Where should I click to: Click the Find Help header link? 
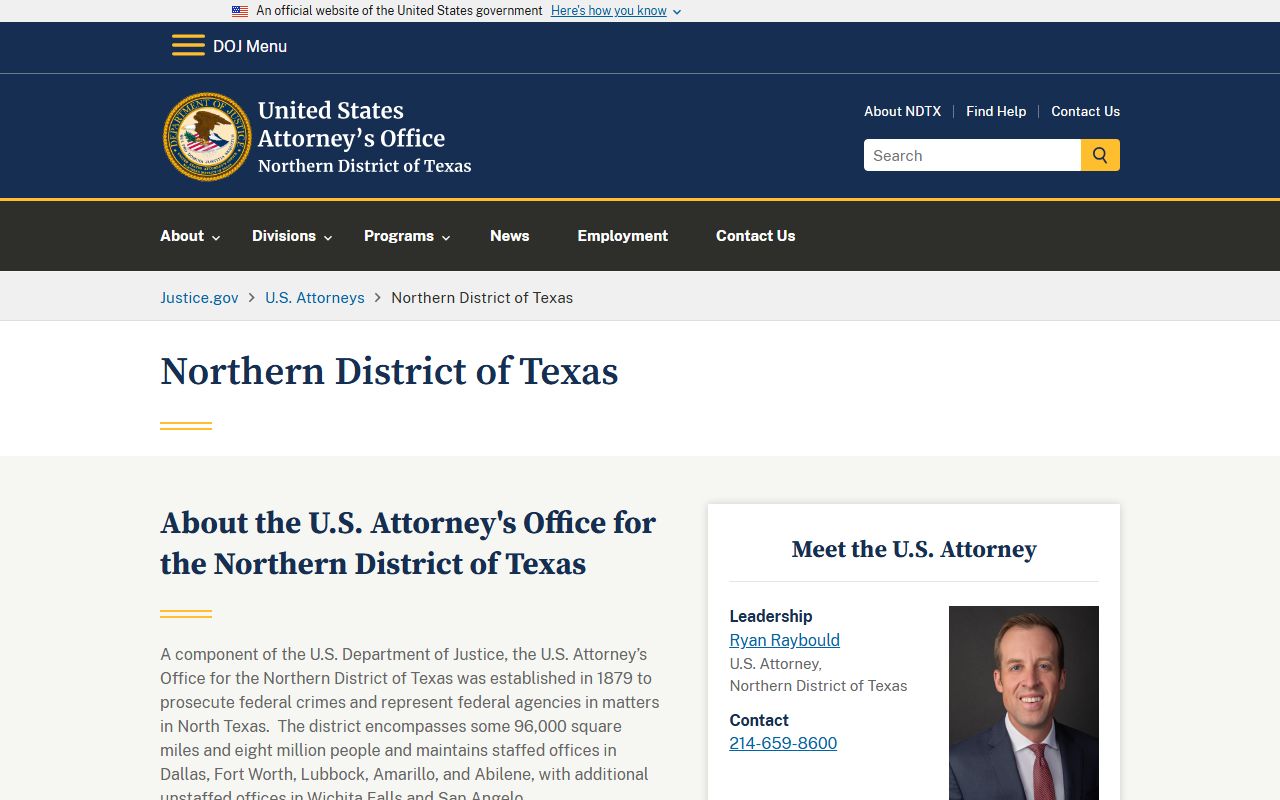pyautogui.click(x=996, y=111)
